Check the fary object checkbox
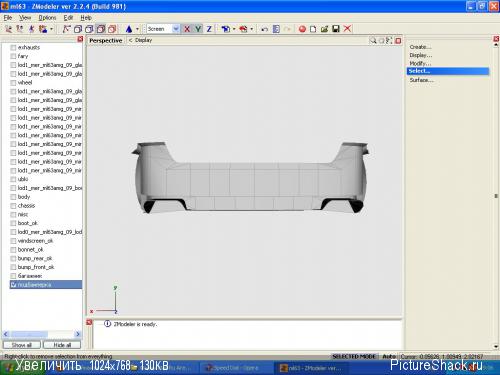The height and width of the screenshot is (375, 500). (x=13, y=56)
